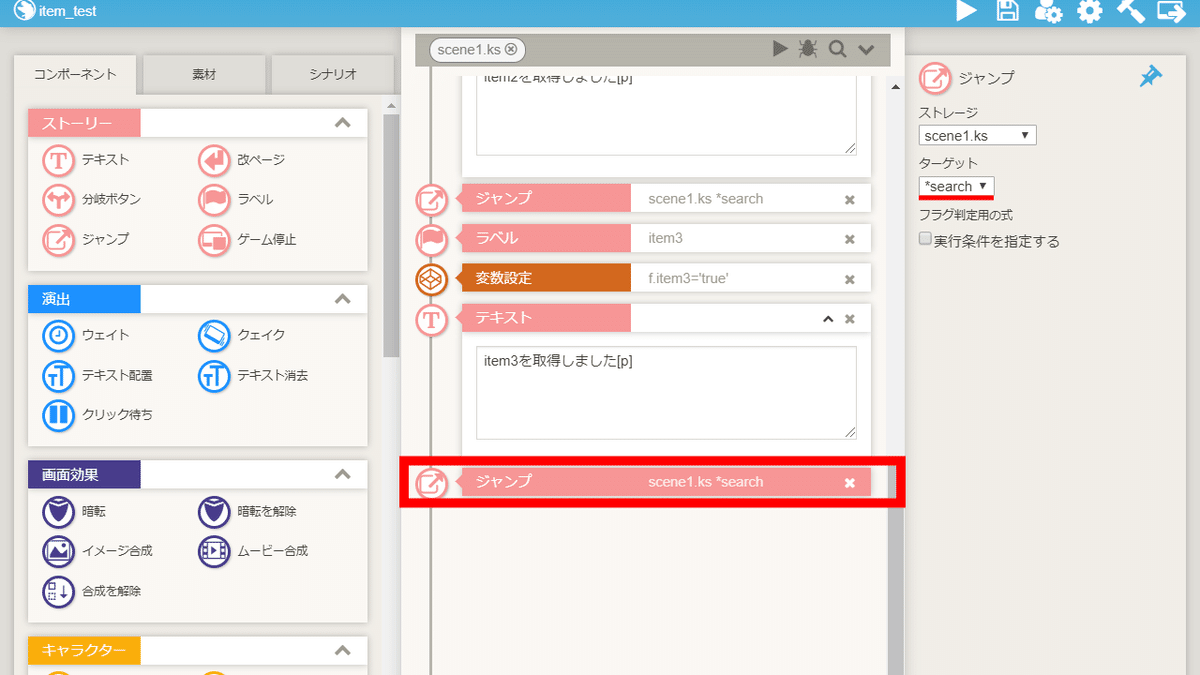Collapse the item3 テキスト block
1200x675 pixels.
pyautogui.click(x=827, y=319)
